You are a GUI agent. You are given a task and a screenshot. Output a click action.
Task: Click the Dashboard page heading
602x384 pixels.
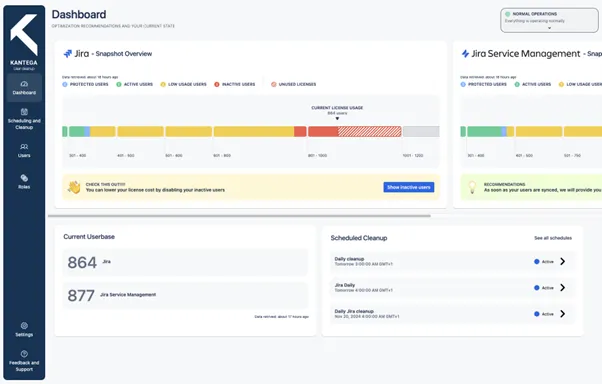pyautogui.click(x=79, y=15)
